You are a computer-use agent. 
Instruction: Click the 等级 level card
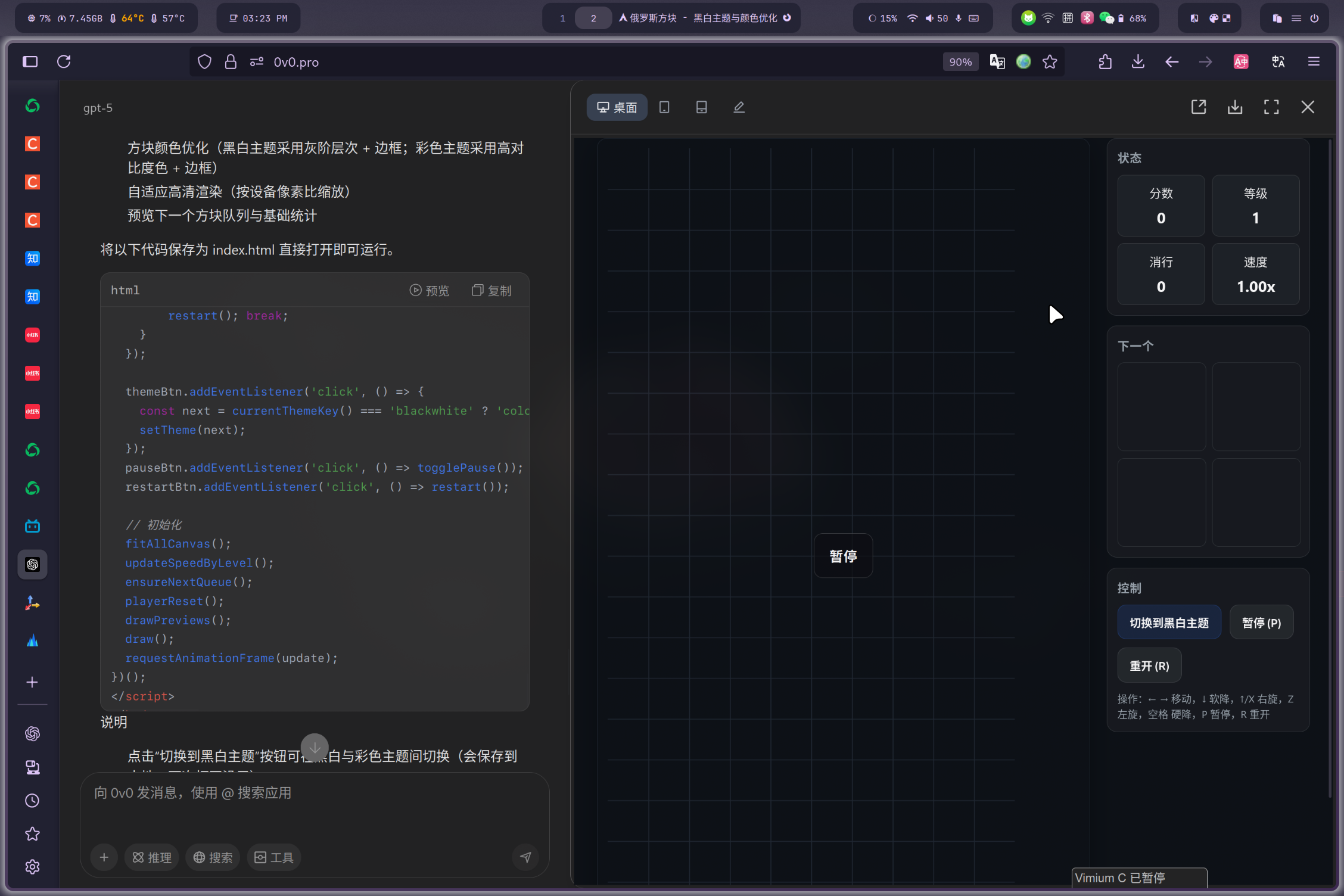[x=1255, y=206]
